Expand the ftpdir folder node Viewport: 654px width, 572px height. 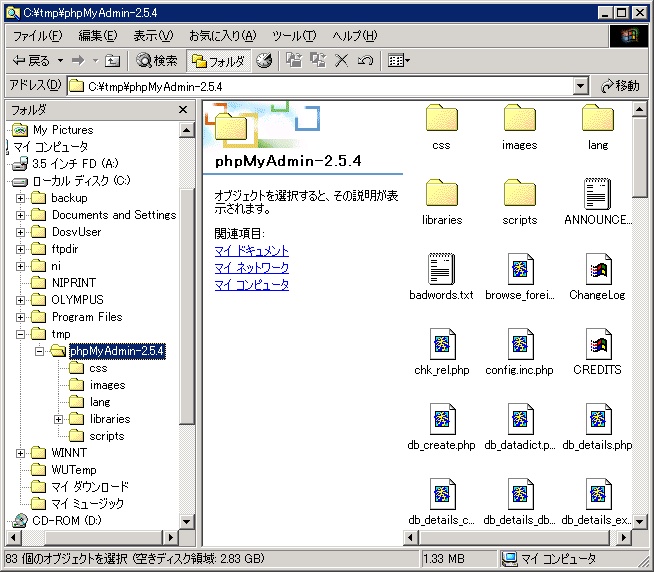(20, 249)
